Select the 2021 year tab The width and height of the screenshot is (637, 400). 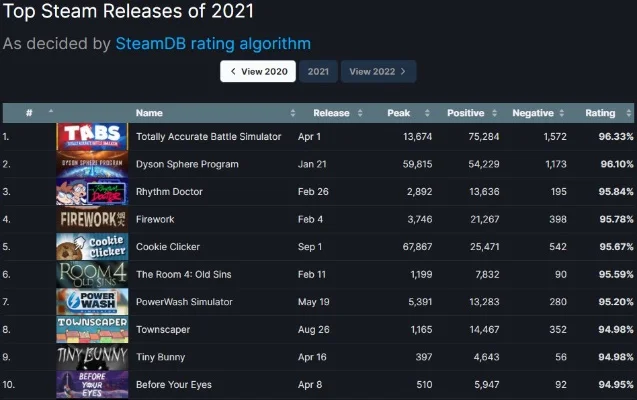coord(318,72)
